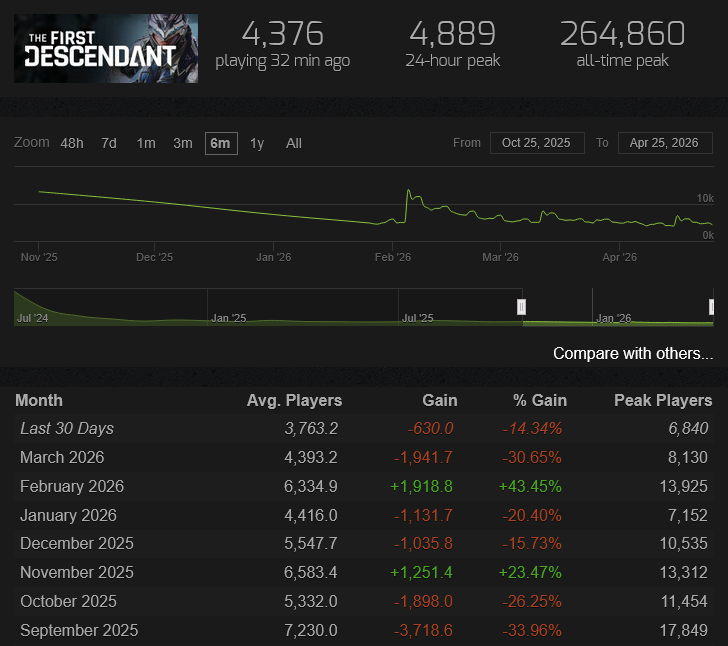Grab the left navigator range handle
Viewport: 728px width, 646px height.
[521, 307]
